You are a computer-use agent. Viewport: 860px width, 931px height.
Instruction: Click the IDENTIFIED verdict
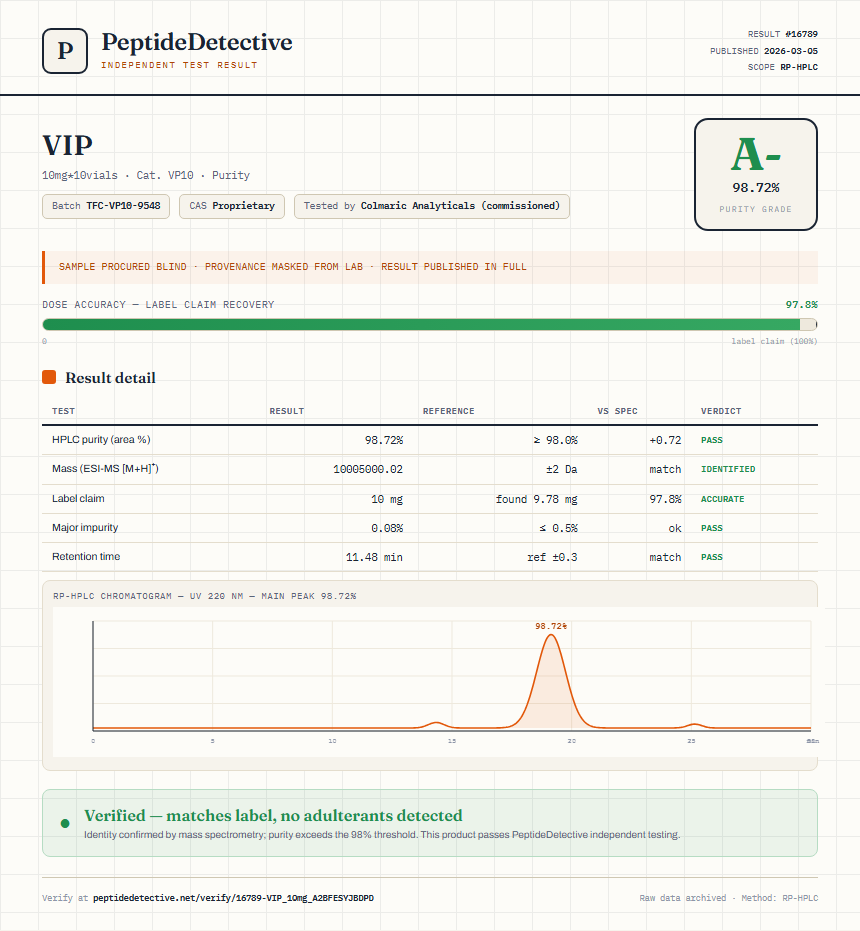[x=728, y=469]
